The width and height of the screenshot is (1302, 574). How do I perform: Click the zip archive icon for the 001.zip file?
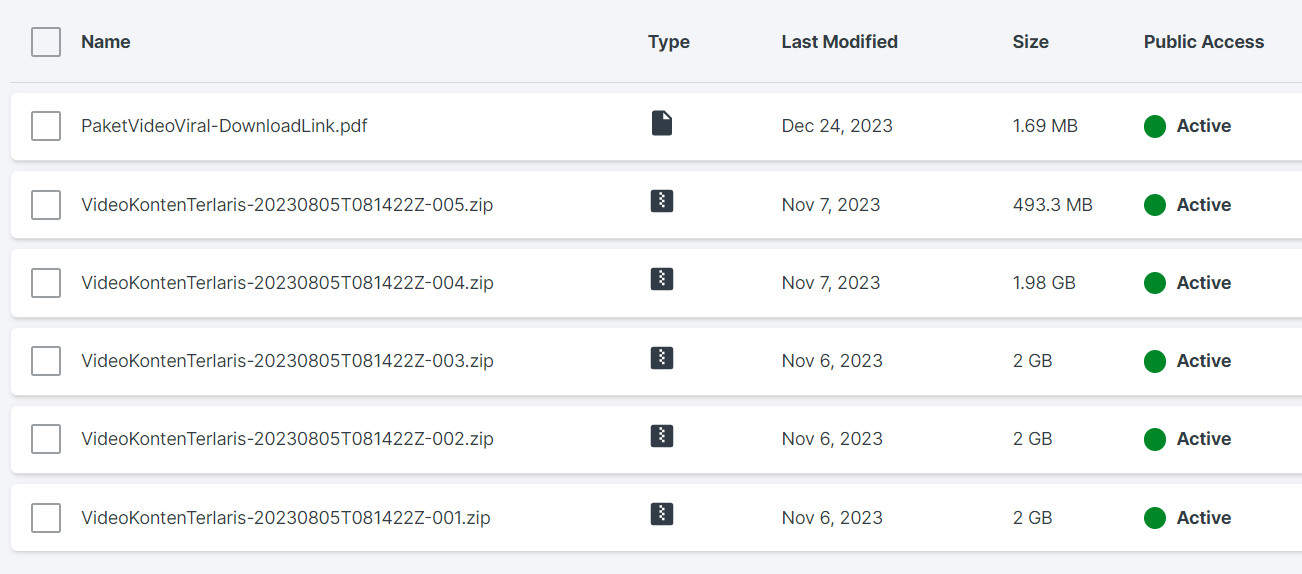662,514
